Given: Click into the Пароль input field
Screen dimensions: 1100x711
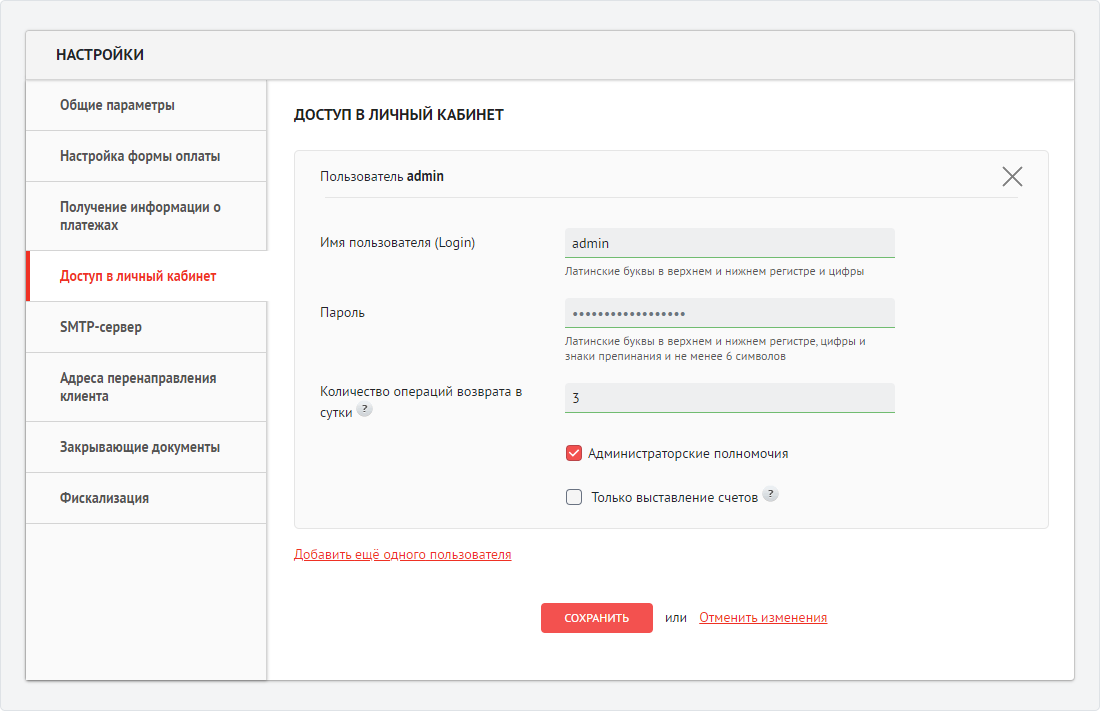Looking at the screenshot, I should 729,313.
